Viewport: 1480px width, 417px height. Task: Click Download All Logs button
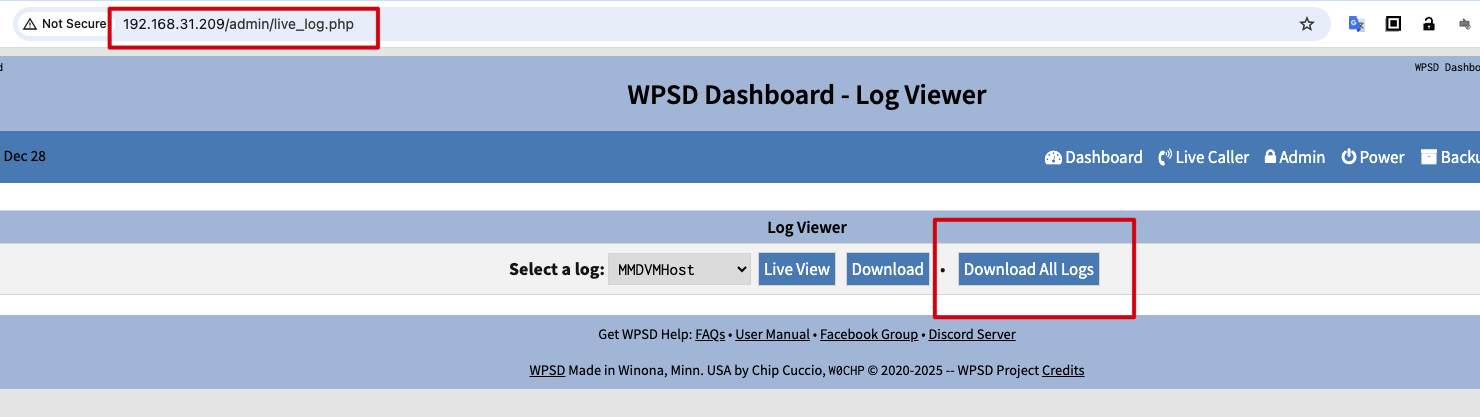(x=1028, y=269)
